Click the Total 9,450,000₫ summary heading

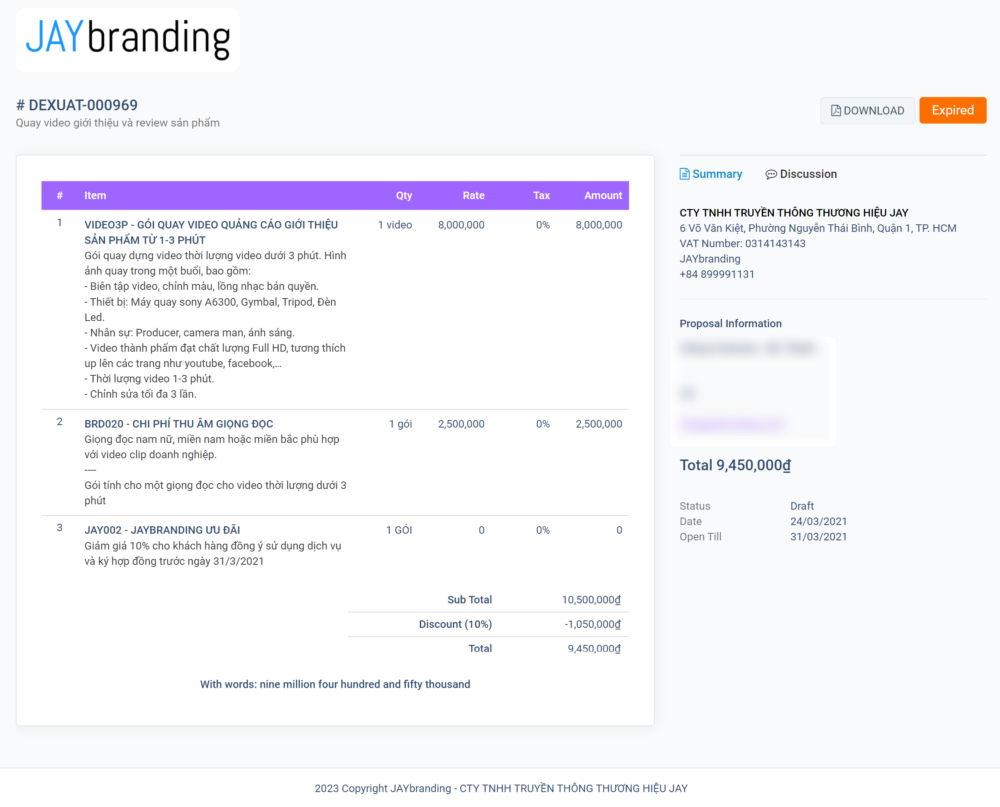click(x=735, y=465)
